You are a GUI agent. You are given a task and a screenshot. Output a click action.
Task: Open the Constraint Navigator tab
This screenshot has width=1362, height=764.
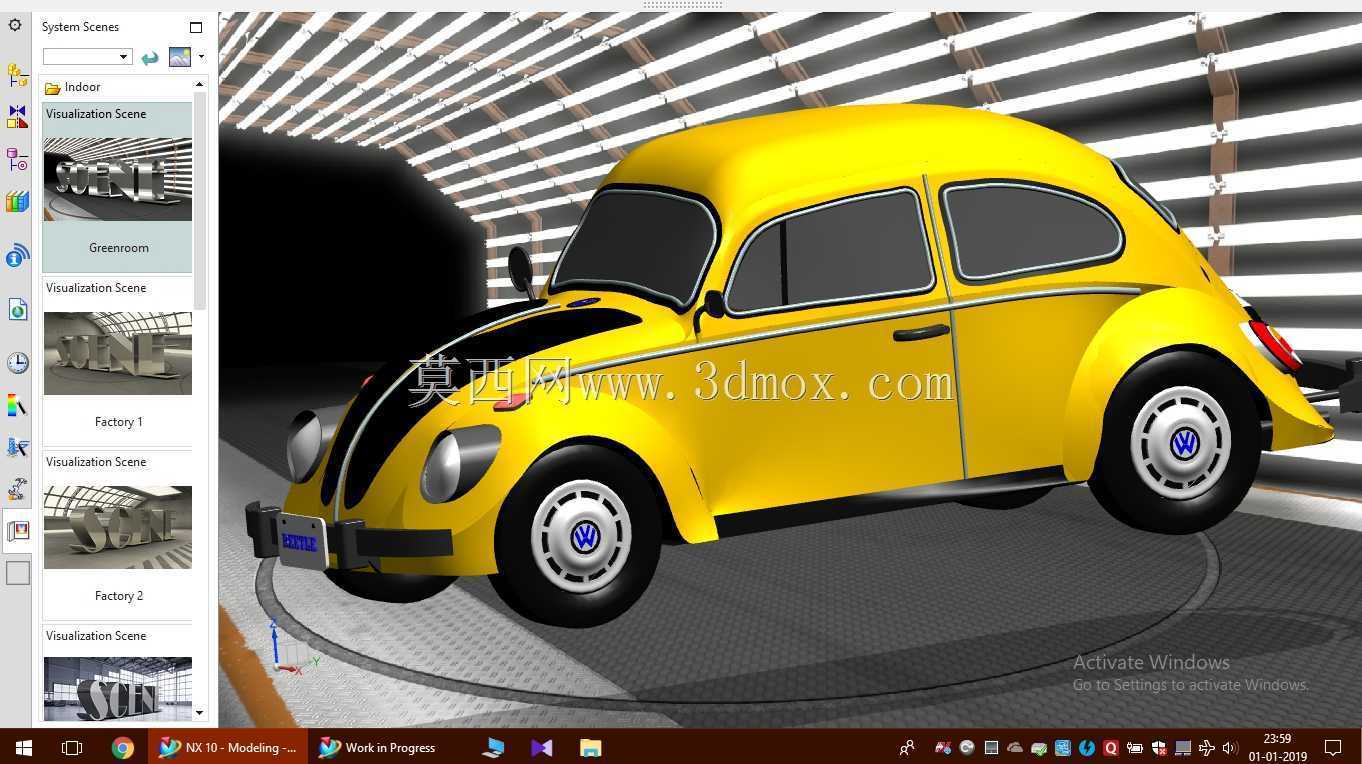(17, 117)
